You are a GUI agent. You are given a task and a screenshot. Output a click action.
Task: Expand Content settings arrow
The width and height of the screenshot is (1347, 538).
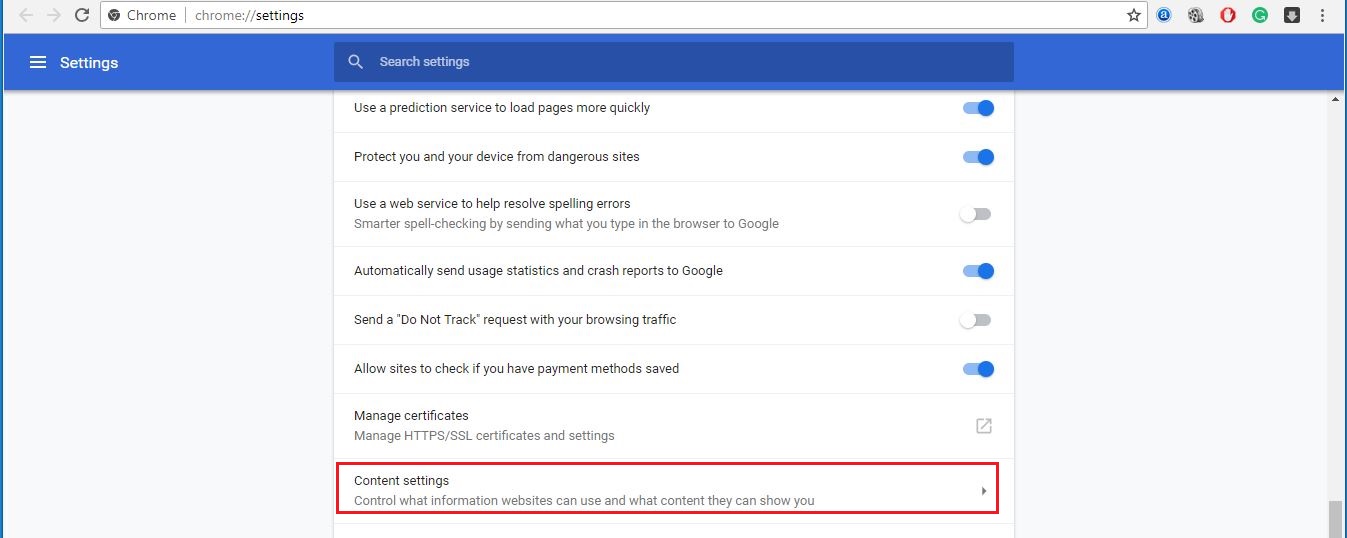(984, 491)
